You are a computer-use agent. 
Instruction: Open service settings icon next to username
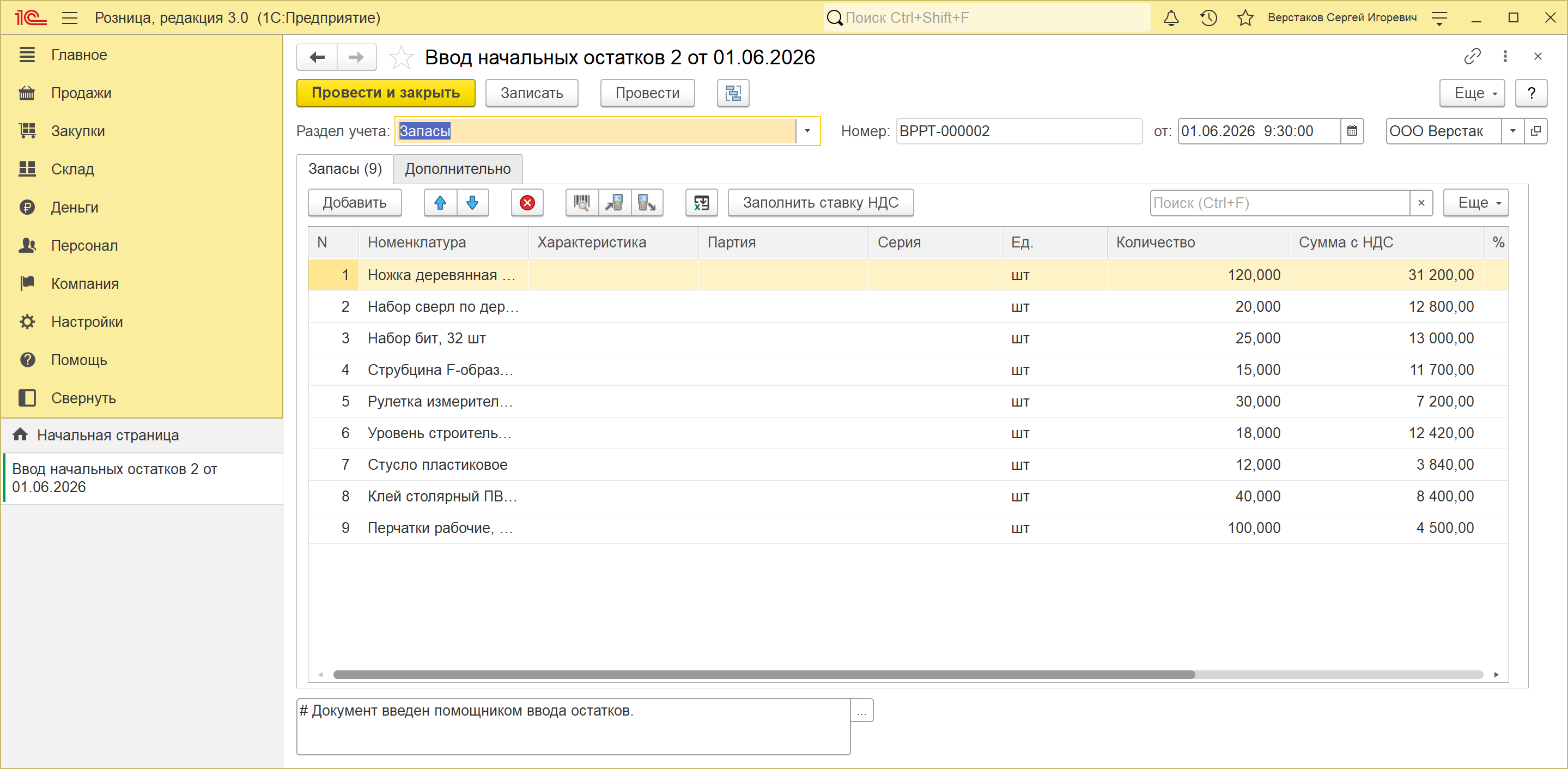point(1439,17)
